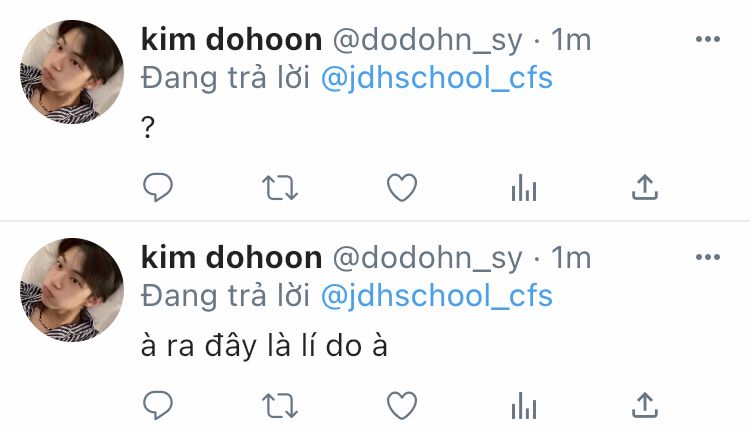Open the "à ra đây là lí do à" tweet text

tap(264, 345)
